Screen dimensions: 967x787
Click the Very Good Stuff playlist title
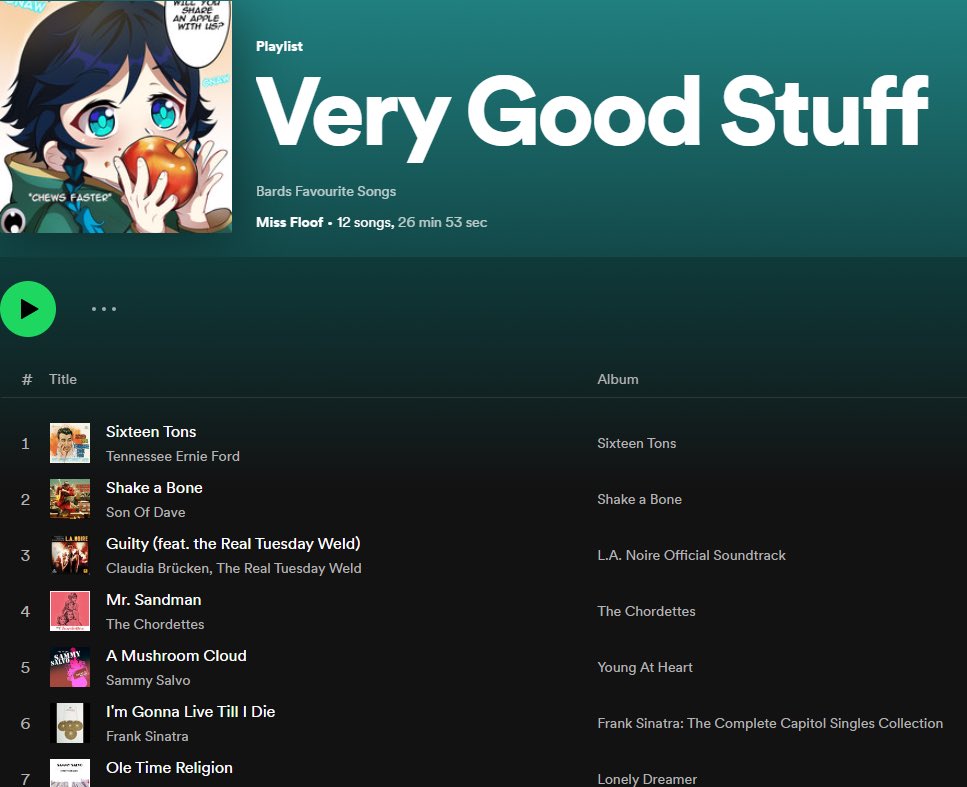tap(591, 115)
